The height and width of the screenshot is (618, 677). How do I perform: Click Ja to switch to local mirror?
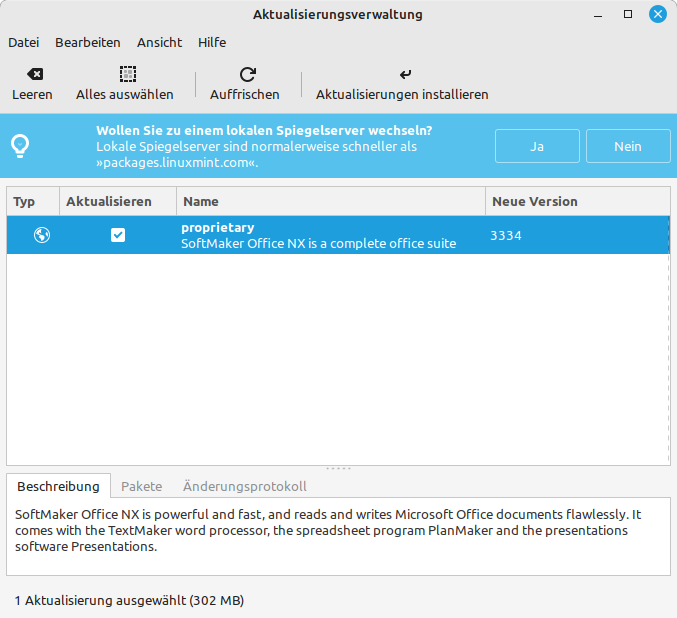pyautogui.click(x=537, y=146)
